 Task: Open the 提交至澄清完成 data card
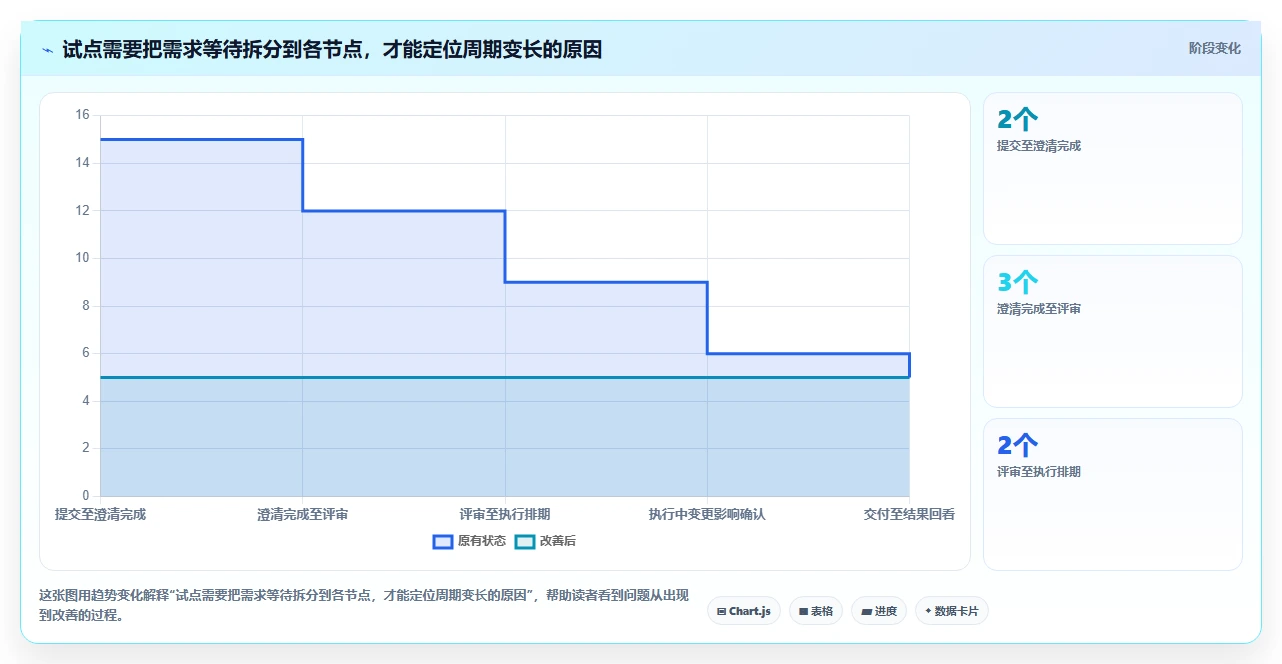click(1113, 169)
